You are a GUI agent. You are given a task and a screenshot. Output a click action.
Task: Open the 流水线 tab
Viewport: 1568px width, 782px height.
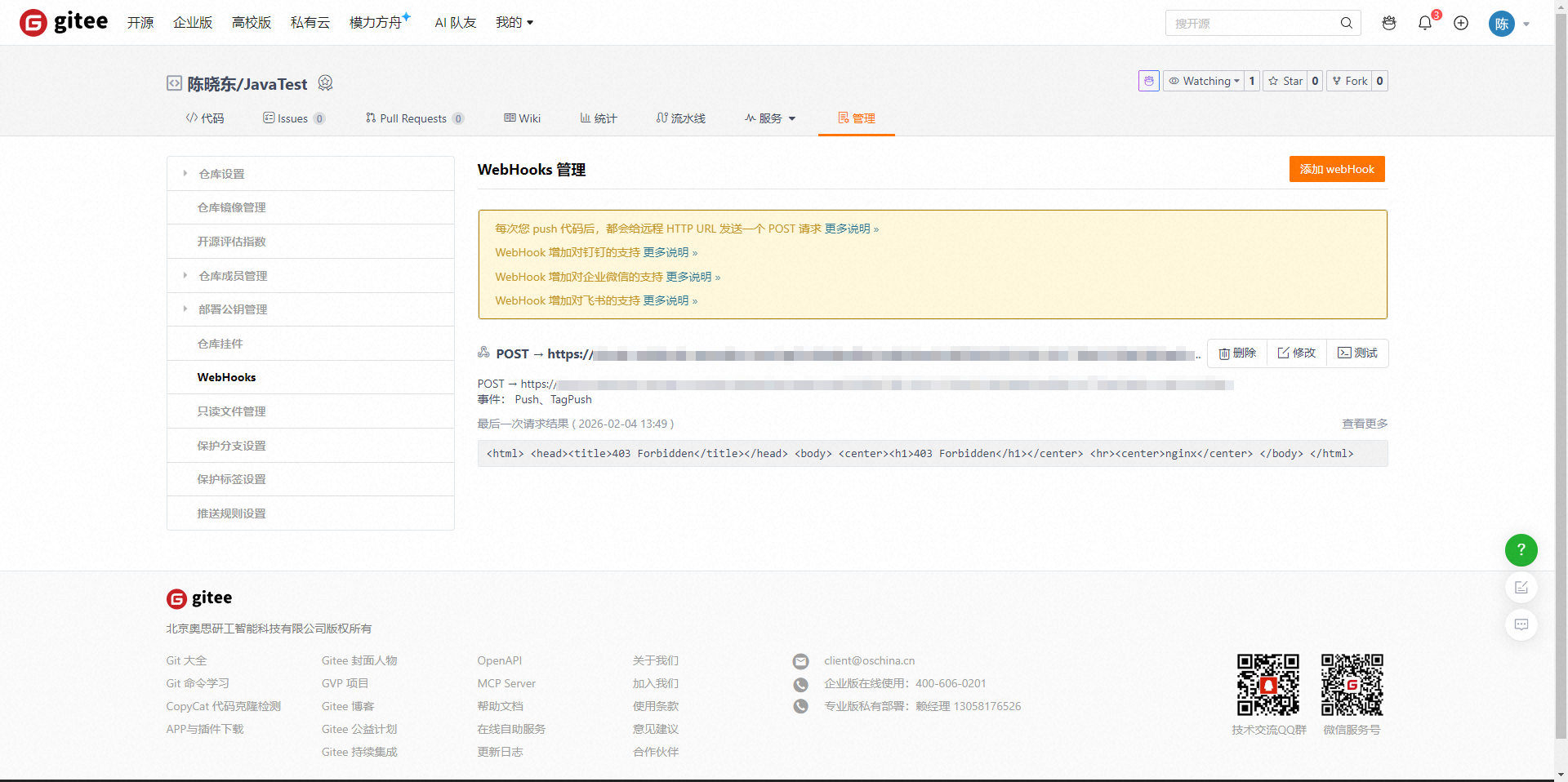(681, 118)
